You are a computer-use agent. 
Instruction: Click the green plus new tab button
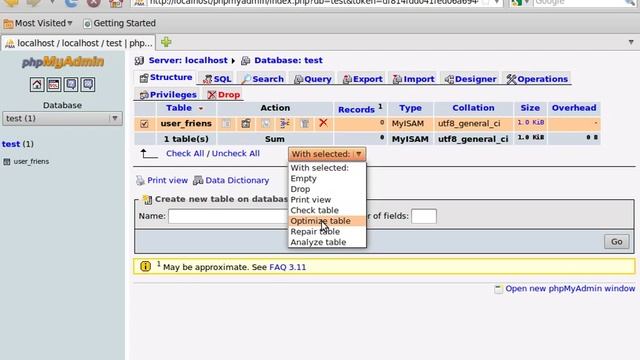[166, 42]
